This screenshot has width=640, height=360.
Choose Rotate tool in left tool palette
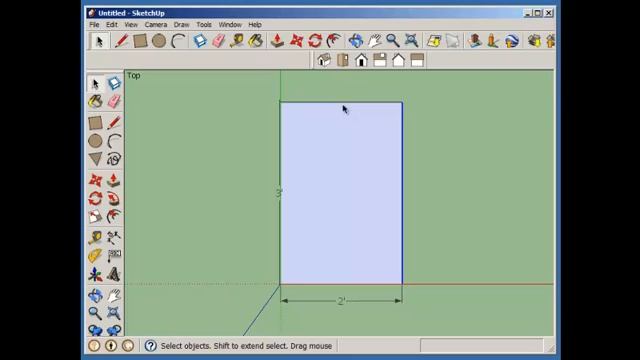click(96, 198)
